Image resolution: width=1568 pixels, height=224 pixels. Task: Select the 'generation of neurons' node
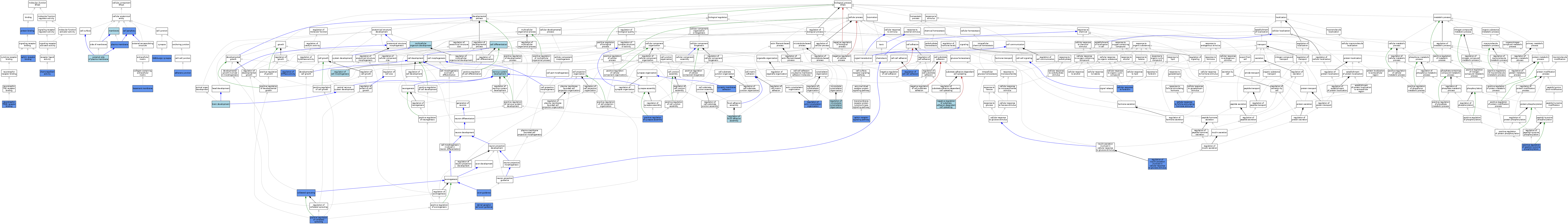coord(463,104)
